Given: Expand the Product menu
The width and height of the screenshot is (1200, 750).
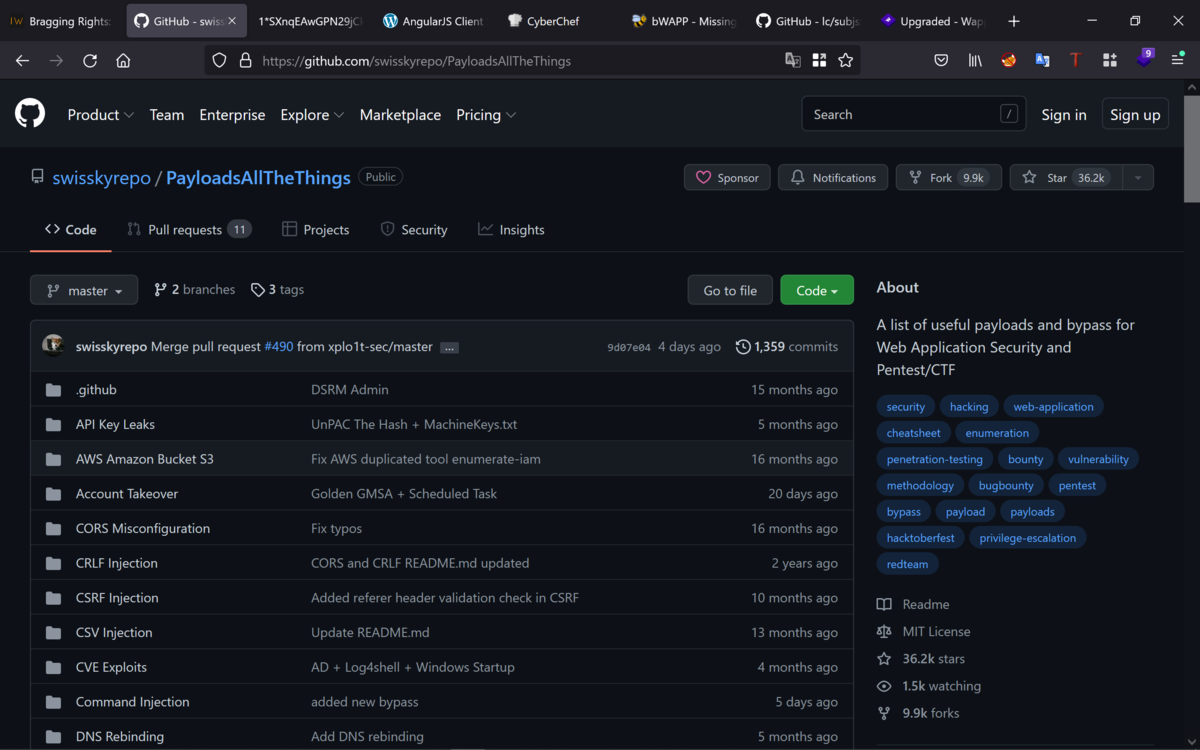Looking at the screenshot, I should pyautogui.click(x=100, y=115).
